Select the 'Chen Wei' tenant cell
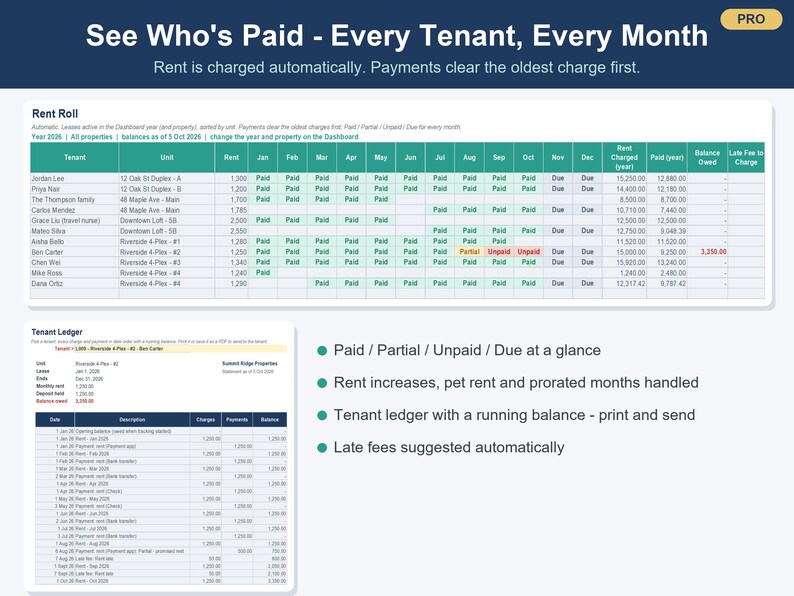Viewport: 794px width, 596px height. (74, 262)
